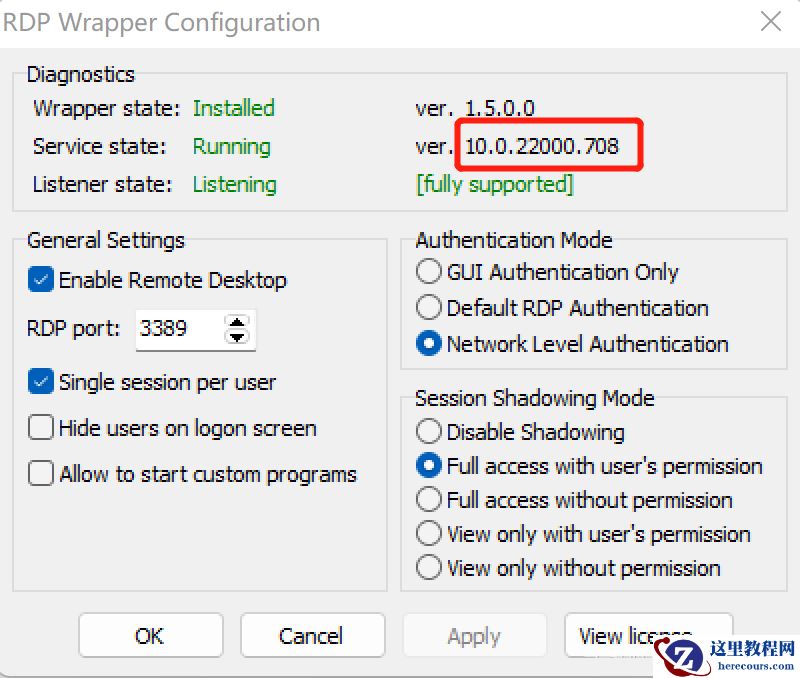Choose Network Level Authentication
The width and height of the screenshot is (800, 678).
[x=428, y=343]
